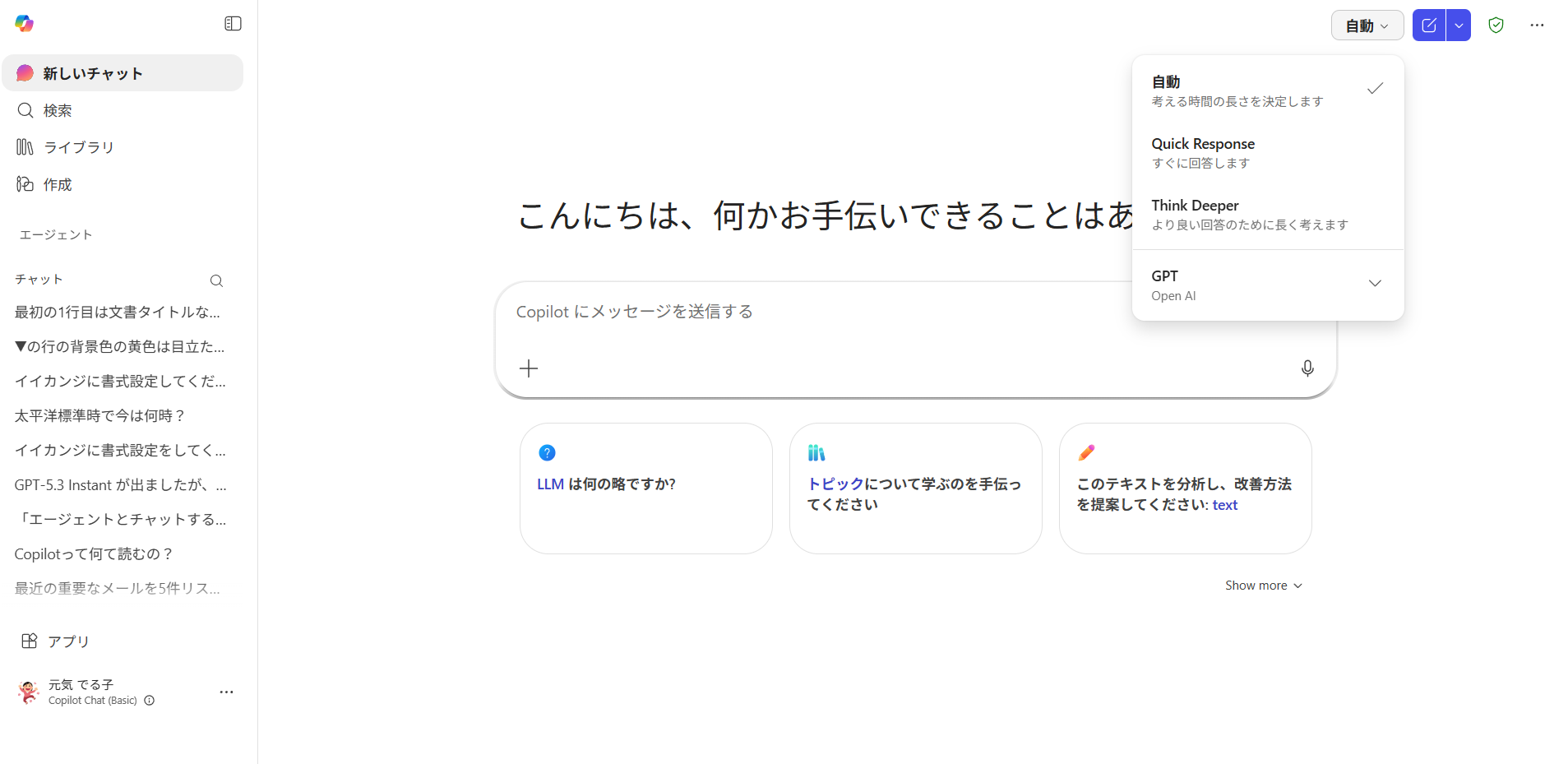Open the アプリ (Apps) sidebar item
Viewport: 1568px width, 764px height.
(x=67, y=641)
